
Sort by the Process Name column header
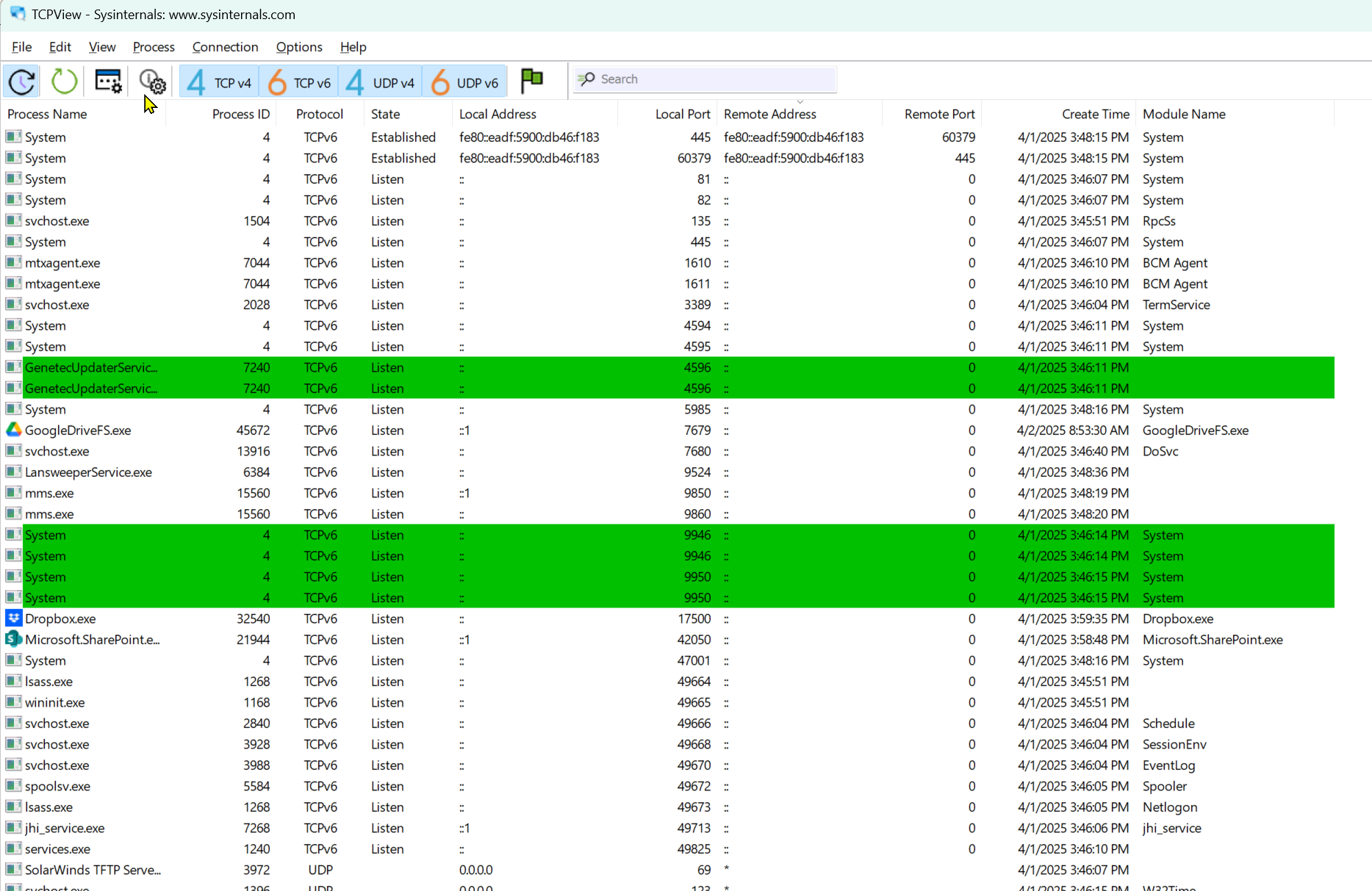[46, 114]
